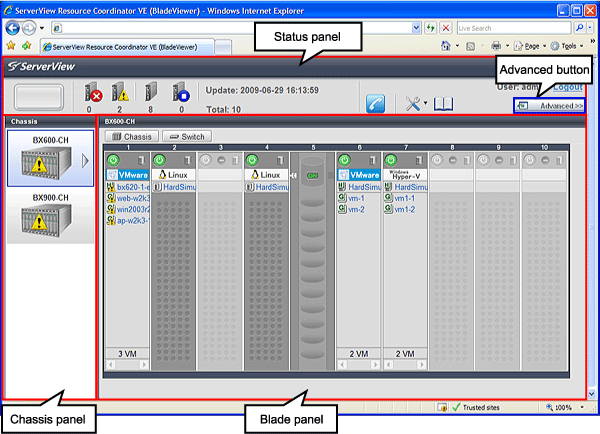
Task: Click the stopped status server icon
Action: (x=181, y=92)
